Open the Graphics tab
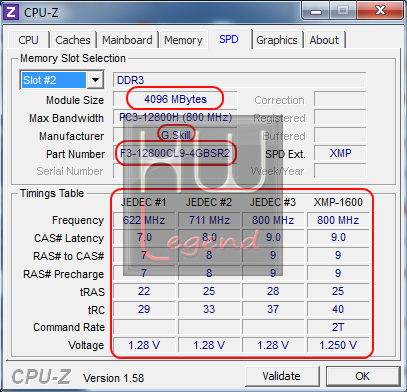The image size is (407, 392). click(277, 40)
